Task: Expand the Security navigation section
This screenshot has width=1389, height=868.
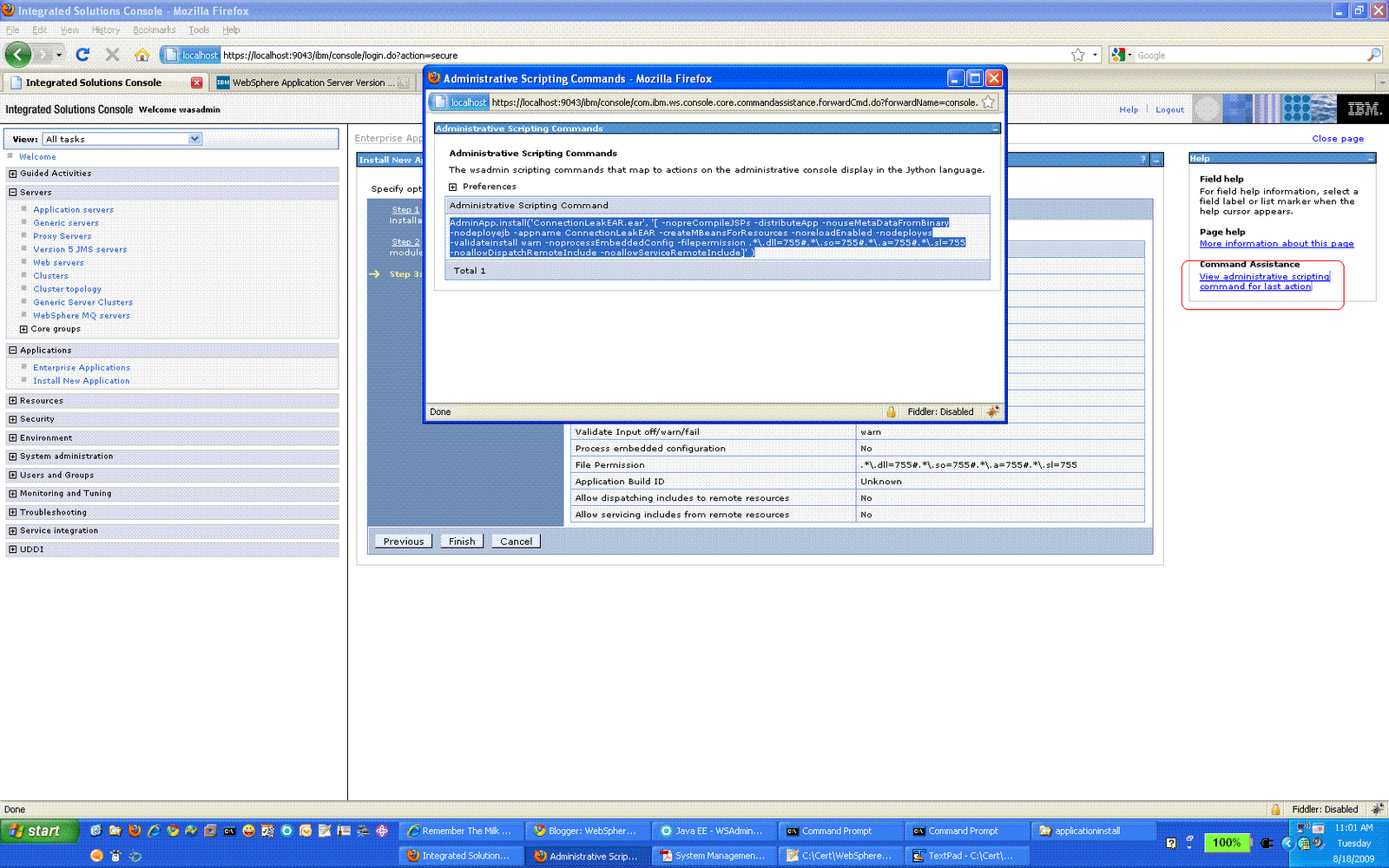Action: click(x=13, y=419)
